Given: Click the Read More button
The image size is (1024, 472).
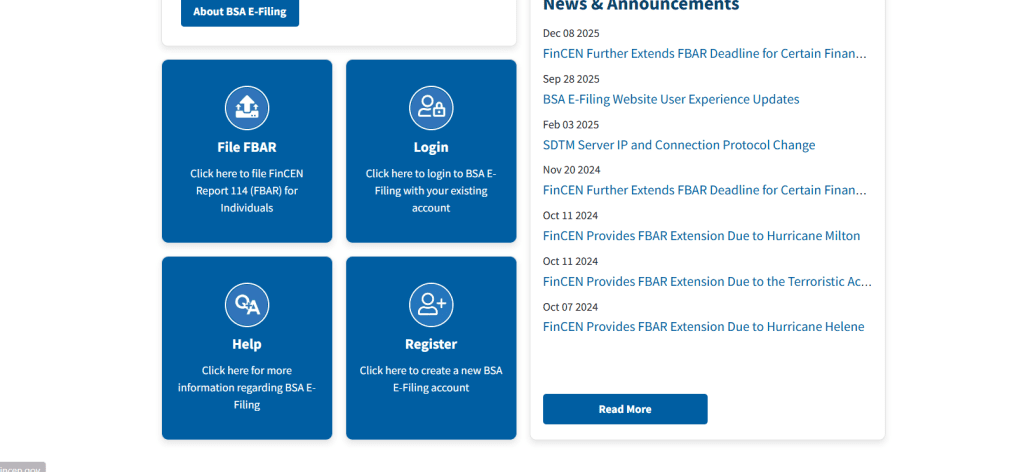Looking at the screenshot, I should 625,409.
